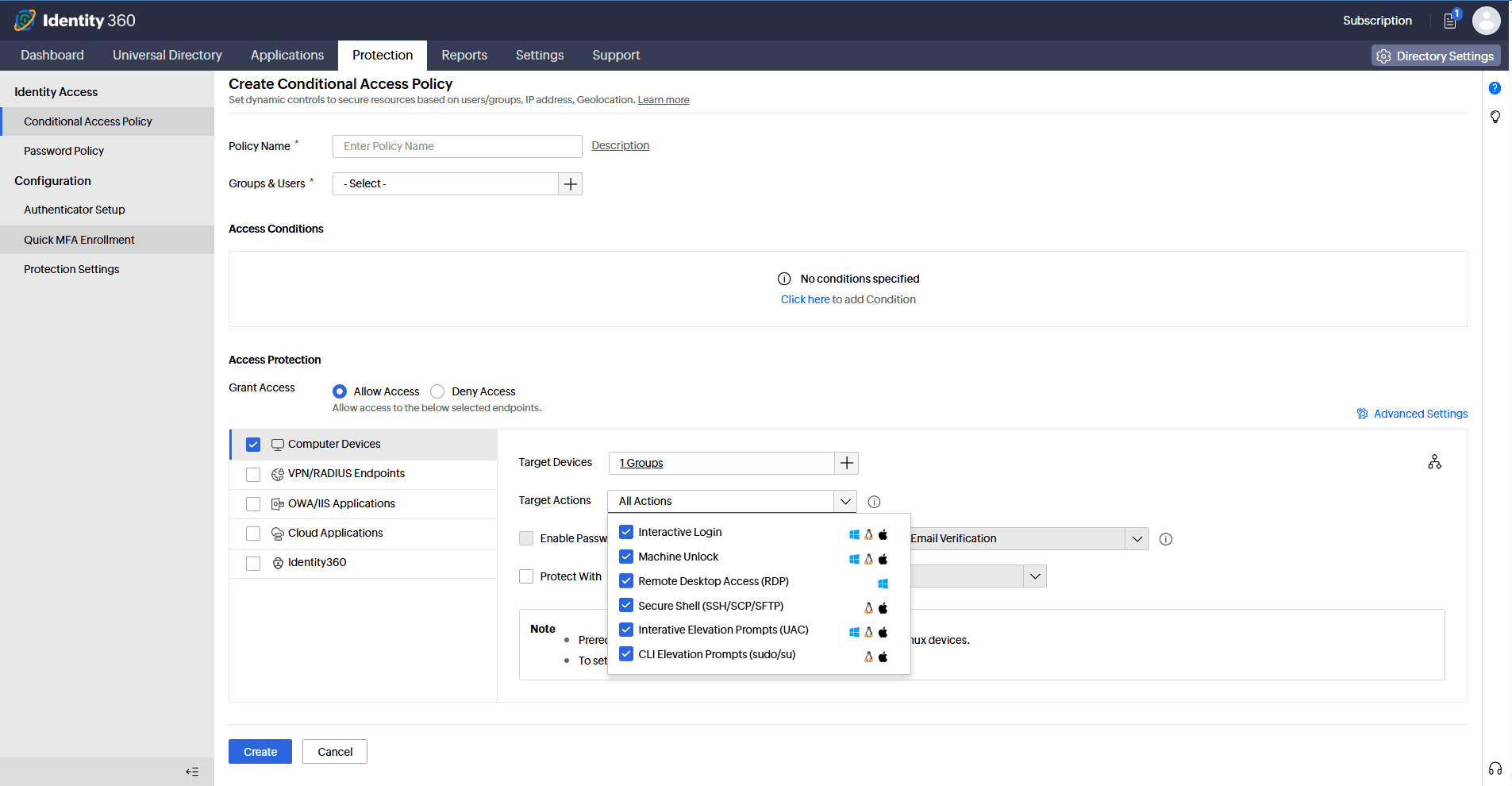Select the Deny Access radio button
This screenshot has width=1512, height=786.
click(x=437, y=391)
